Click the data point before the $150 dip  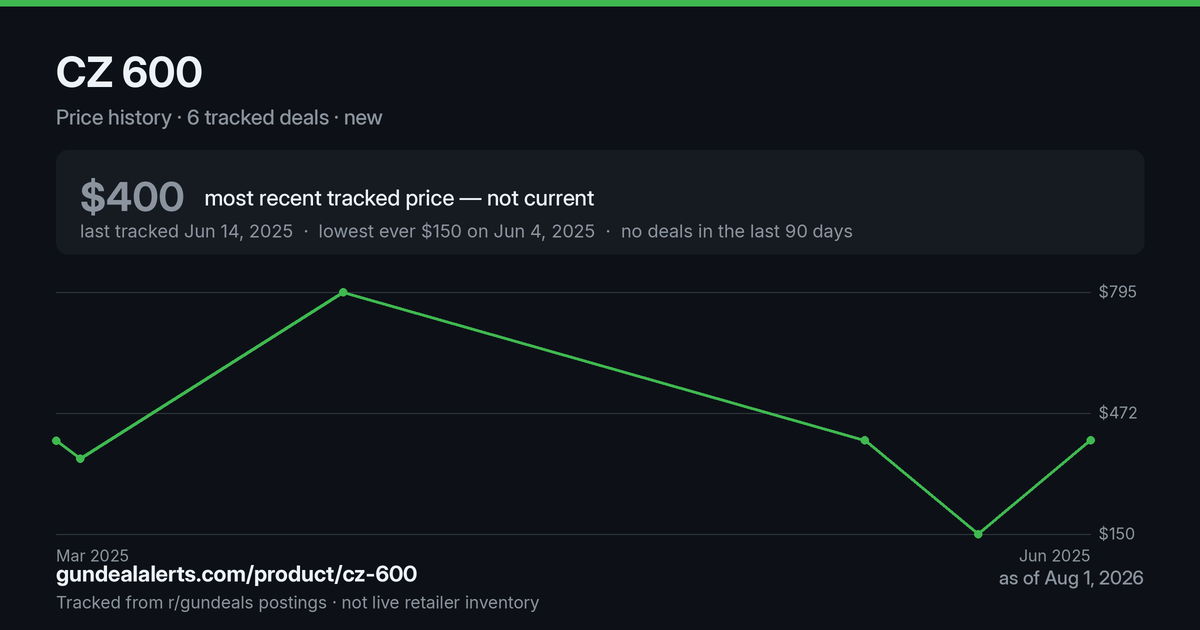click(x=865, y=440)
